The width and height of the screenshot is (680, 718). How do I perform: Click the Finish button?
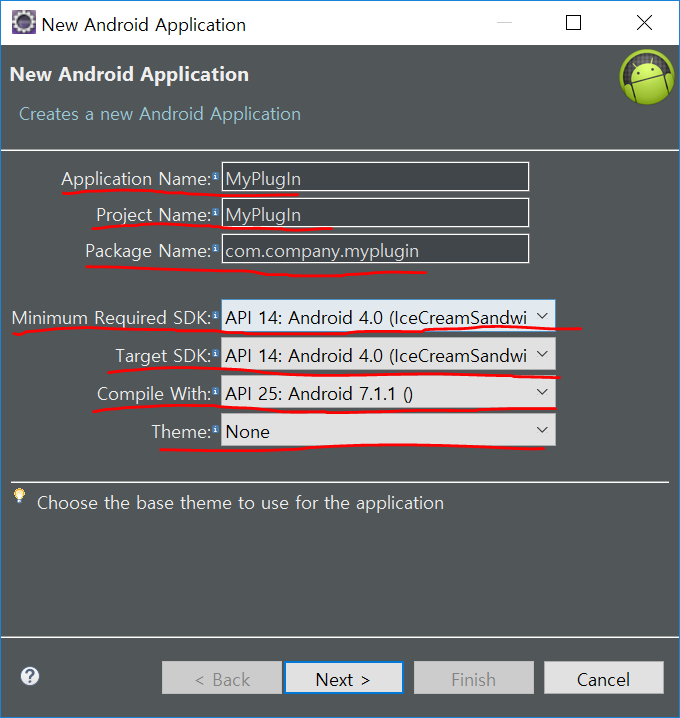[473, 678]
